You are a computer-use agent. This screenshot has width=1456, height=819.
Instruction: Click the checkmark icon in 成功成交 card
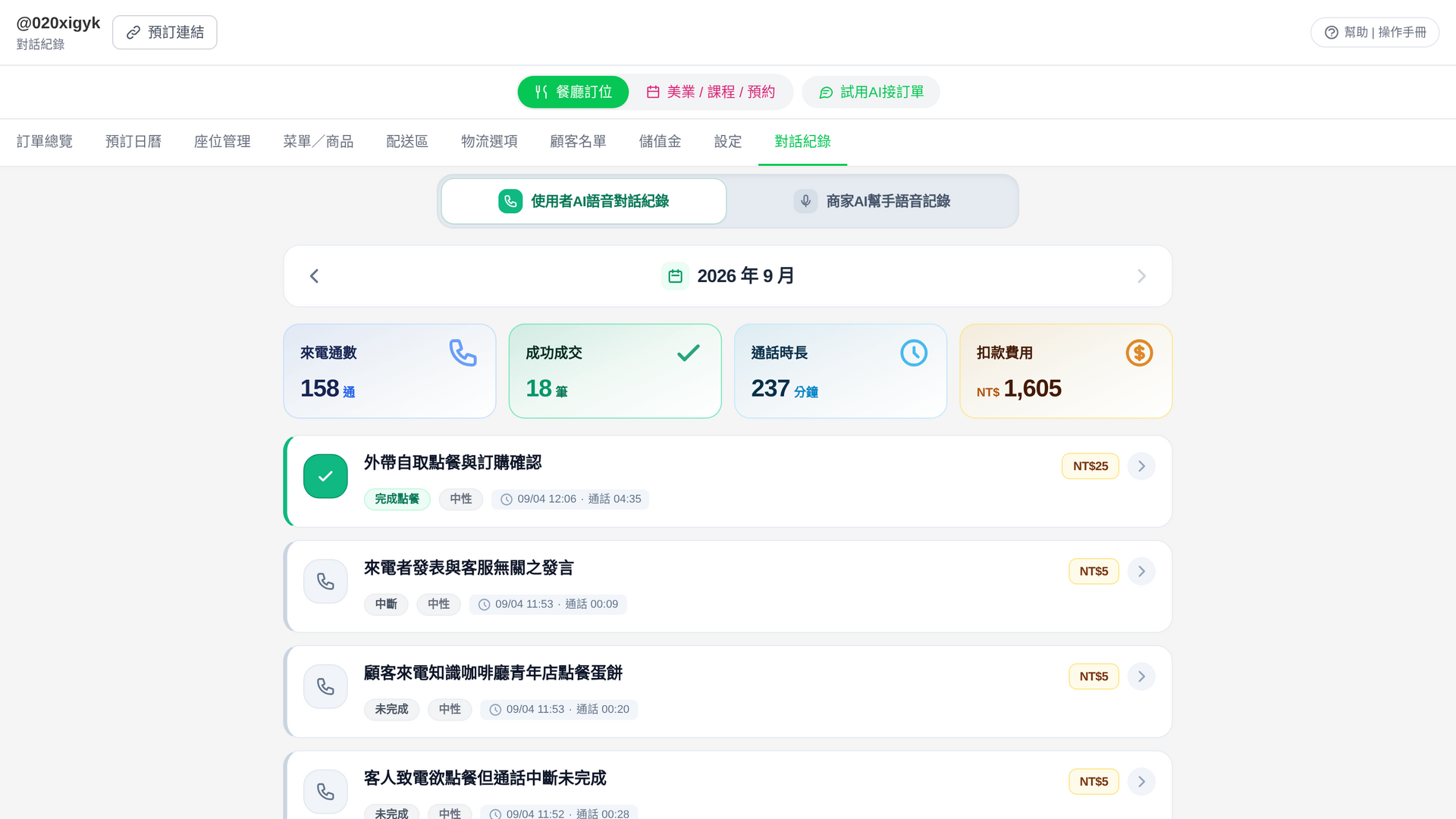tap(689, 353)
